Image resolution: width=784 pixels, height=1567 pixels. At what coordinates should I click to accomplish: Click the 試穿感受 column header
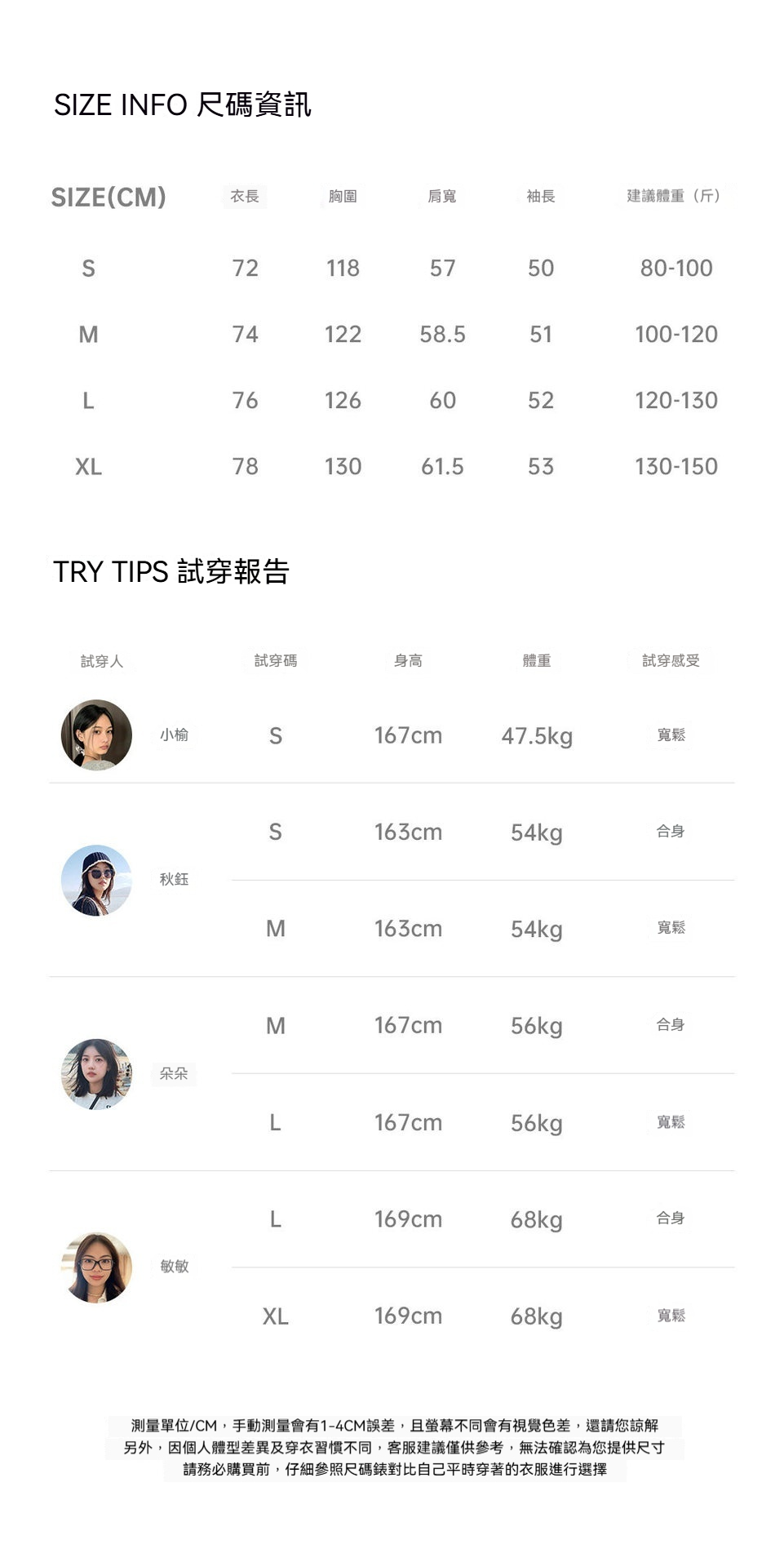671,660
